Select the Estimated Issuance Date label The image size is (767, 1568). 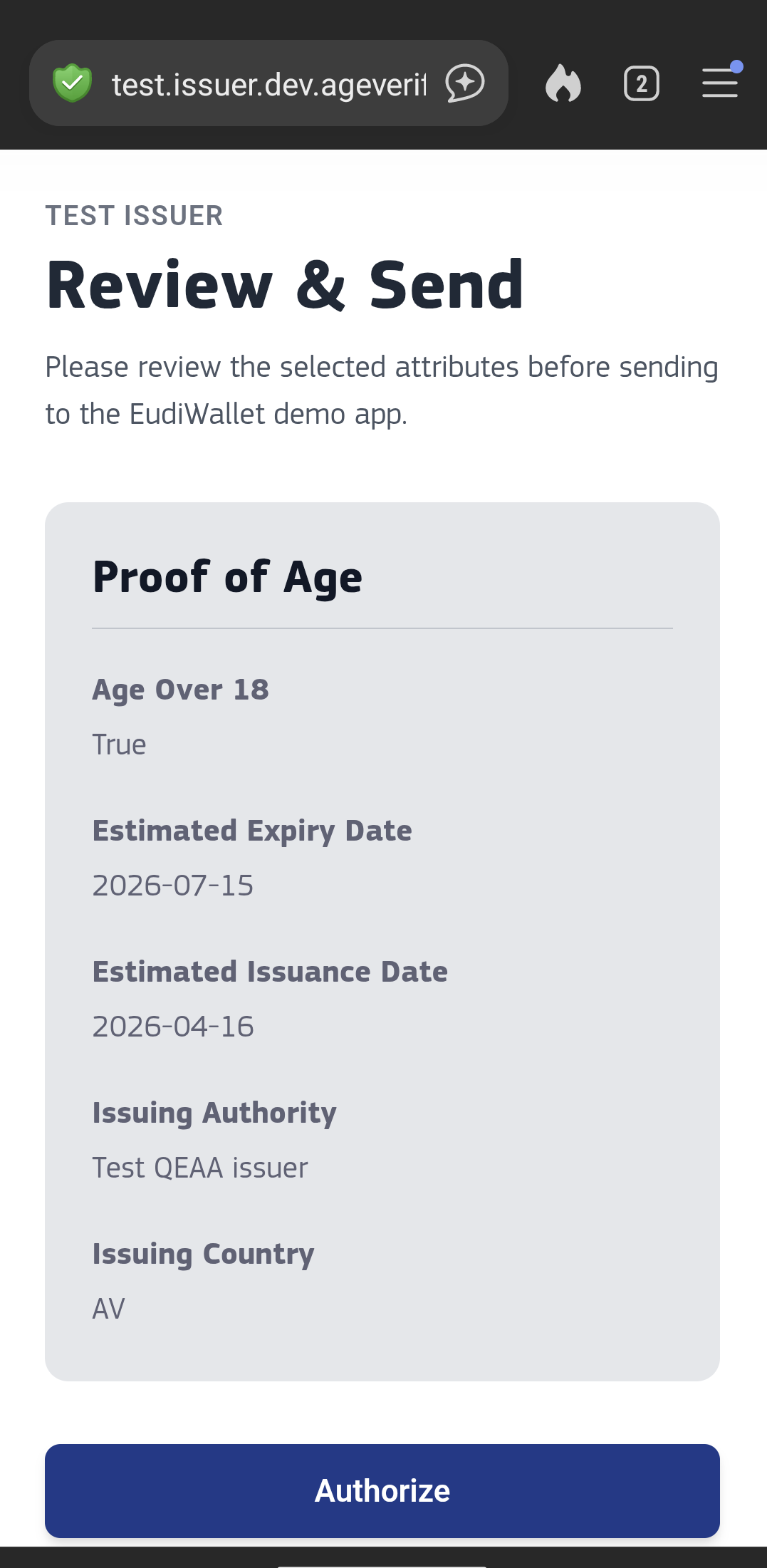[x=270, y=972]
